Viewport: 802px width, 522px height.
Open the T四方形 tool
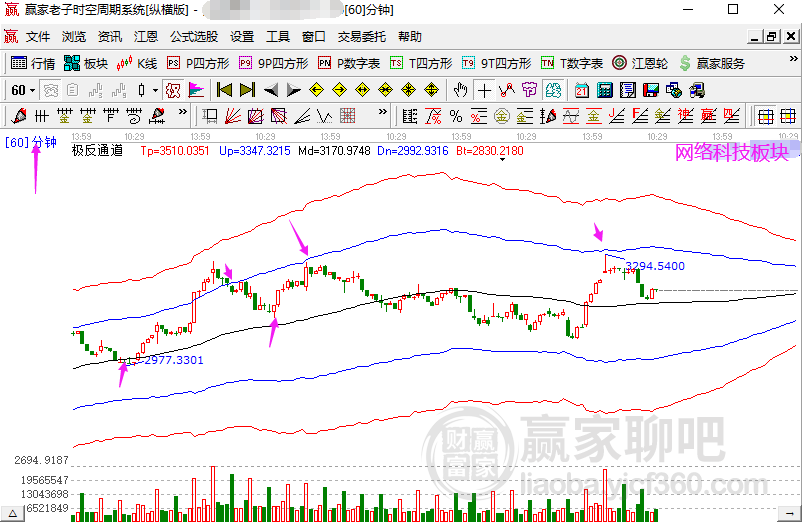pos(421,63)
